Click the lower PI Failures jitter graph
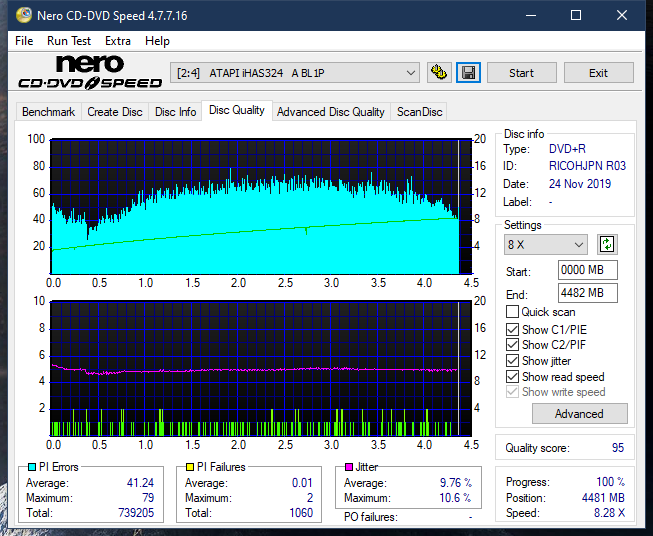This screenshot has height=536, width=653. click(x=261, y=369)
